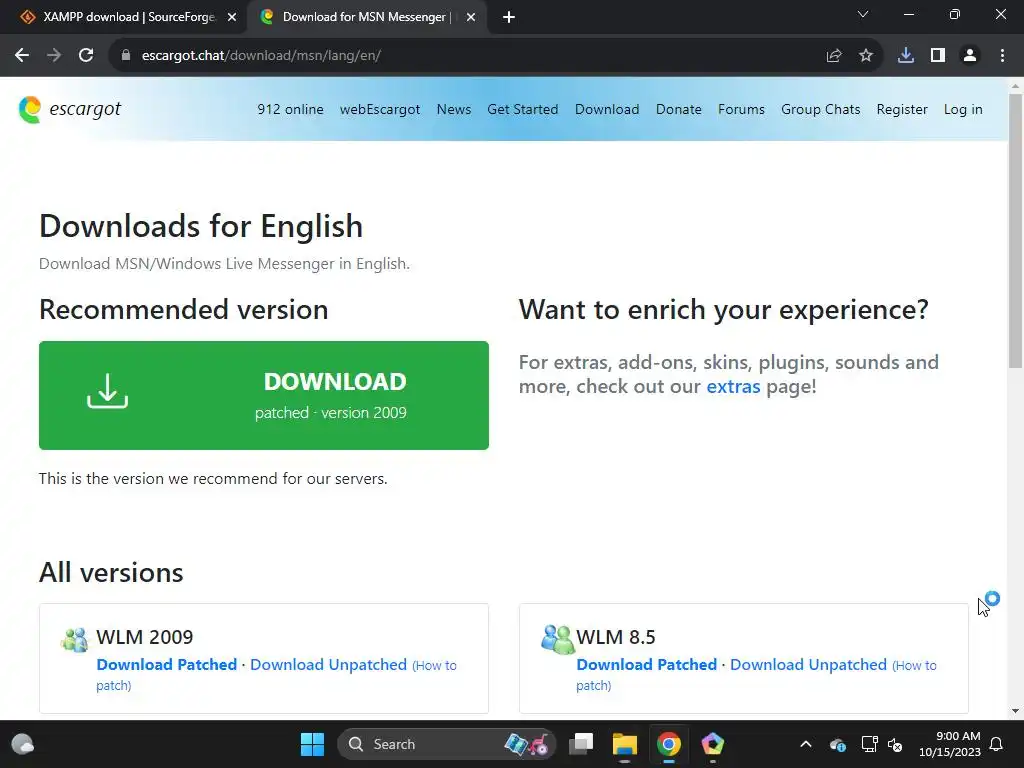This screenshot has height=768, width=1024.
Task: Open Chrome downloads tray icon
Action: point(906,56)
